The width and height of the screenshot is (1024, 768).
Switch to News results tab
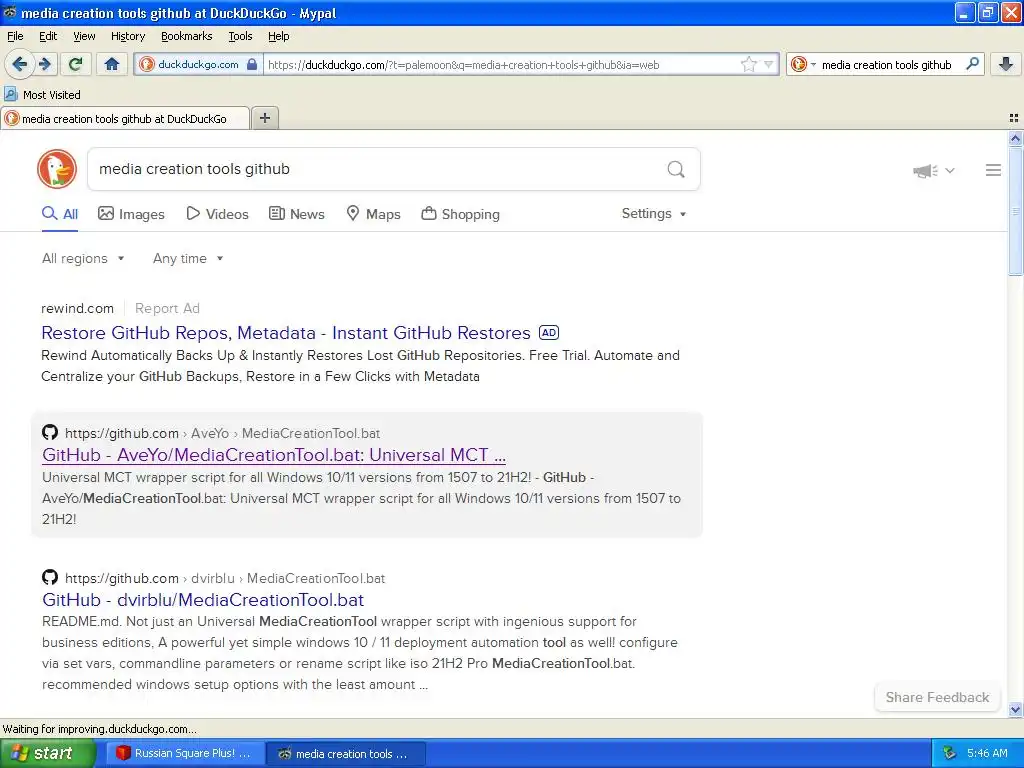point(297,214)
